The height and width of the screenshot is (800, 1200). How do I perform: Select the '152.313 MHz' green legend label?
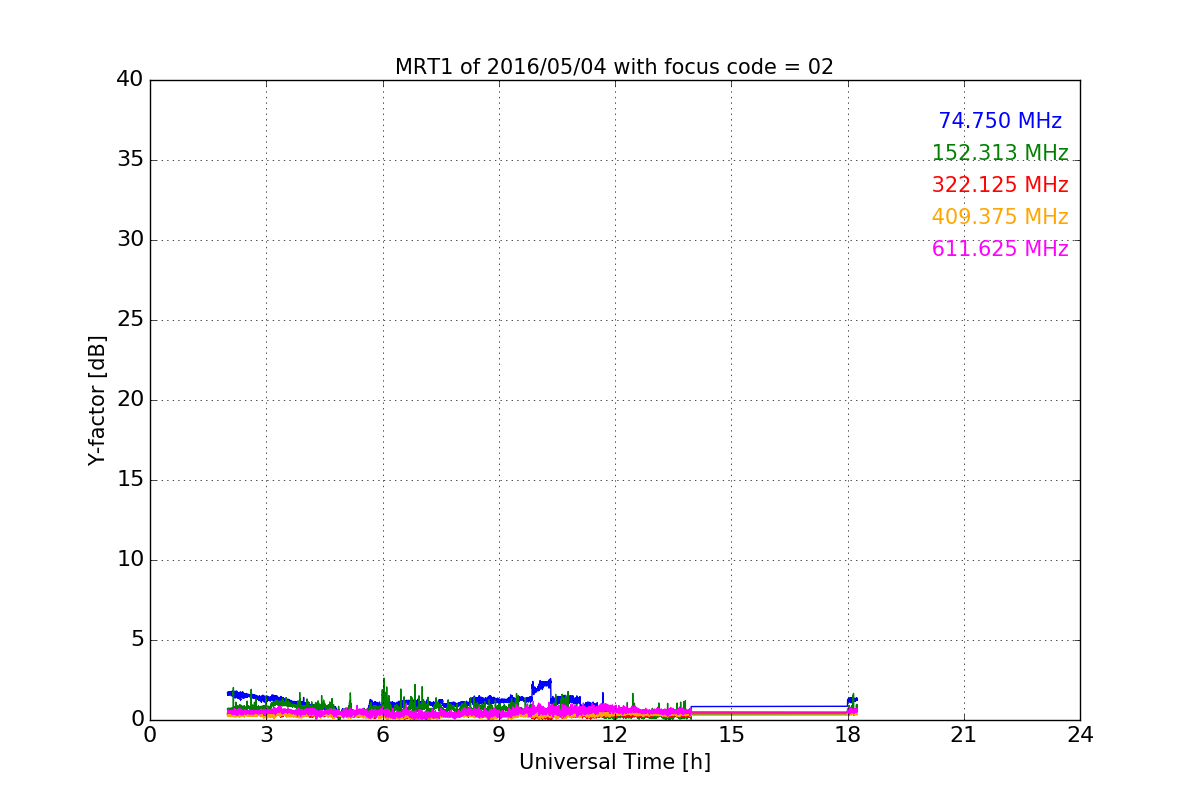click(1000, 153)
